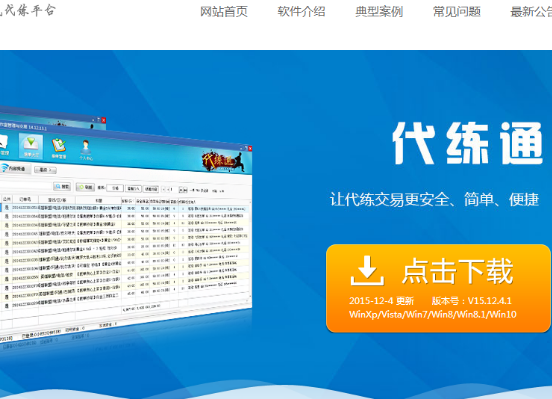Click the software window screenshot thumbnail
Viewport: 552px width, 399px height.
coord(126,225)
